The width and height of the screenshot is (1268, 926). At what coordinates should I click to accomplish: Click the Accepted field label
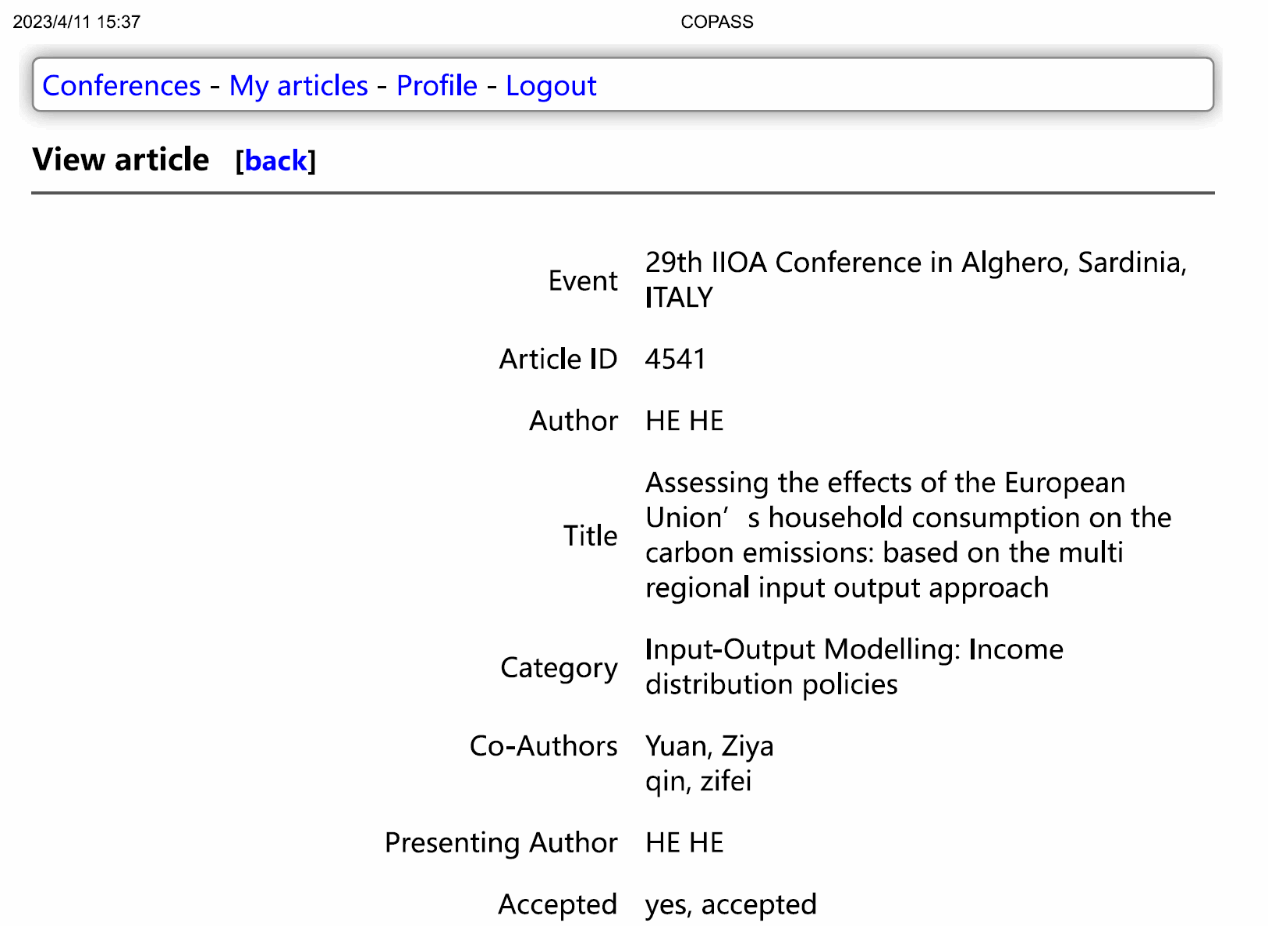tap(558, 905)
